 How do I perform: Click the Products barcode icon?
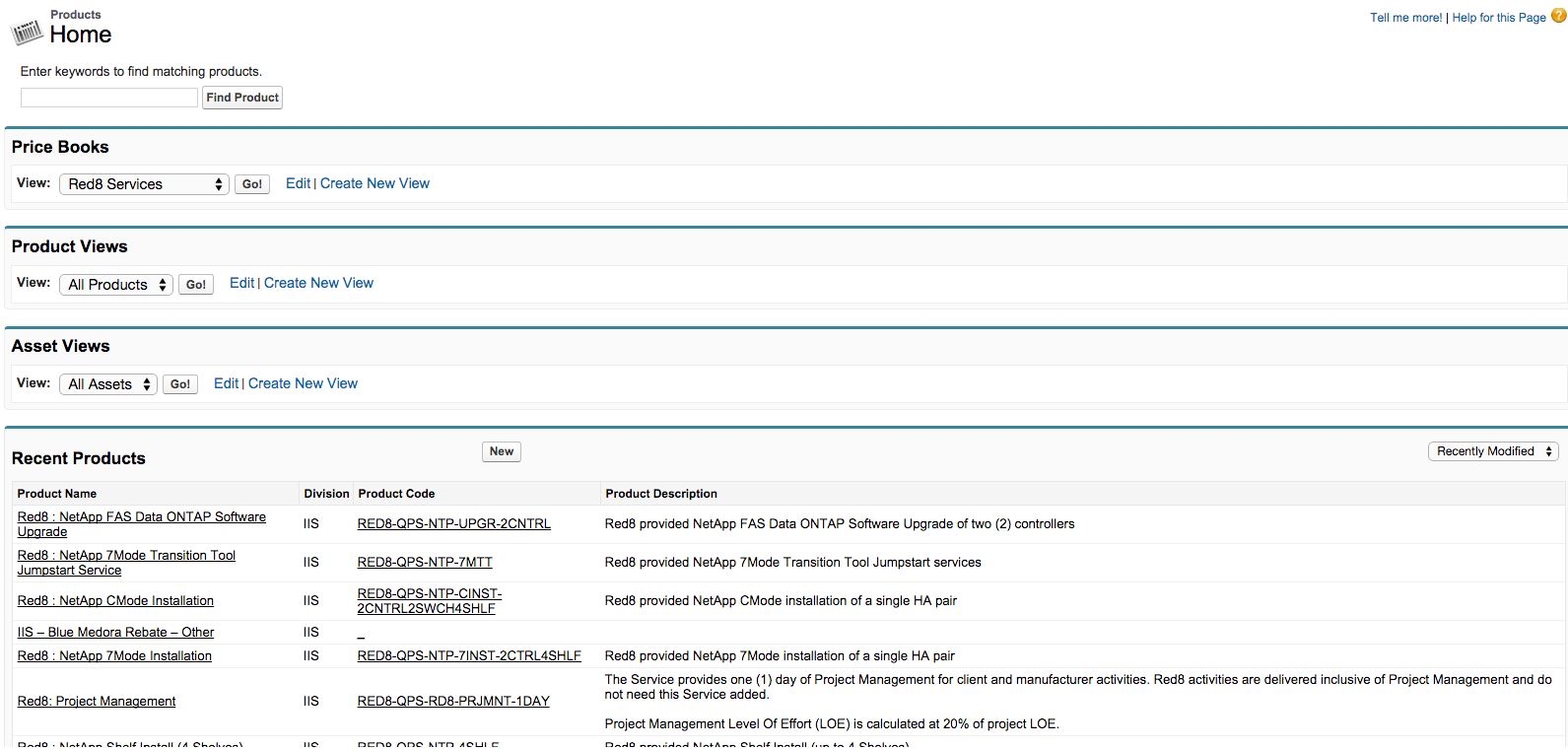[x=28, y=32]
